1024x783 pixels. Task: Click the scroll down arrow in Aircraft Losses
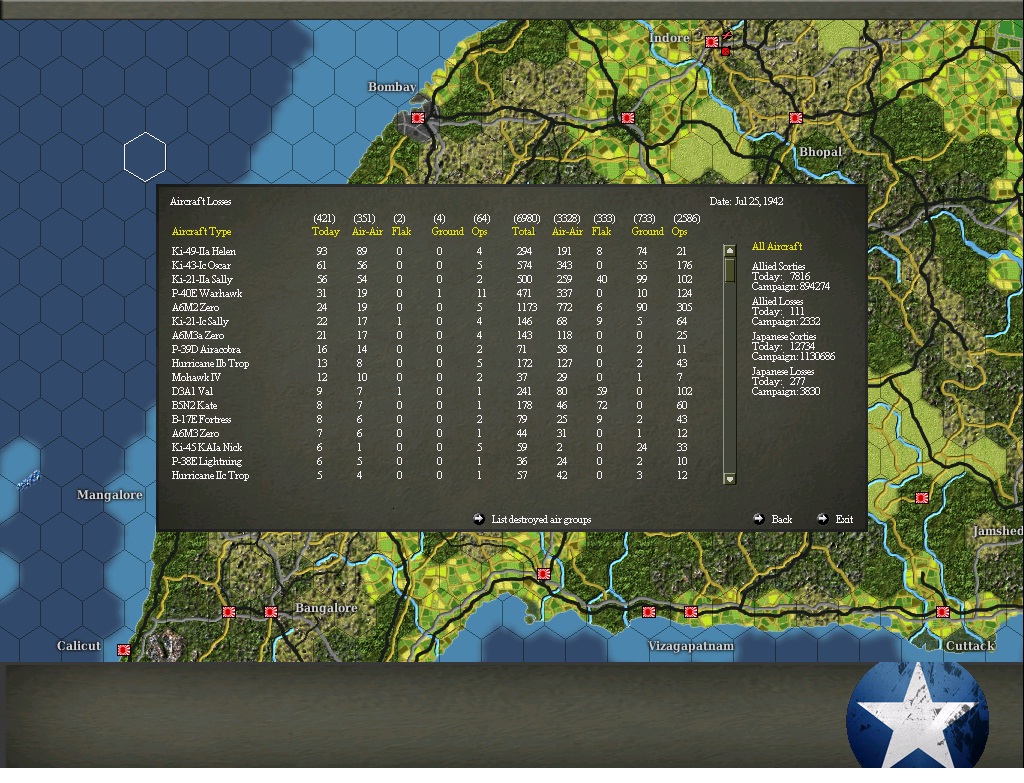(729, 479)
